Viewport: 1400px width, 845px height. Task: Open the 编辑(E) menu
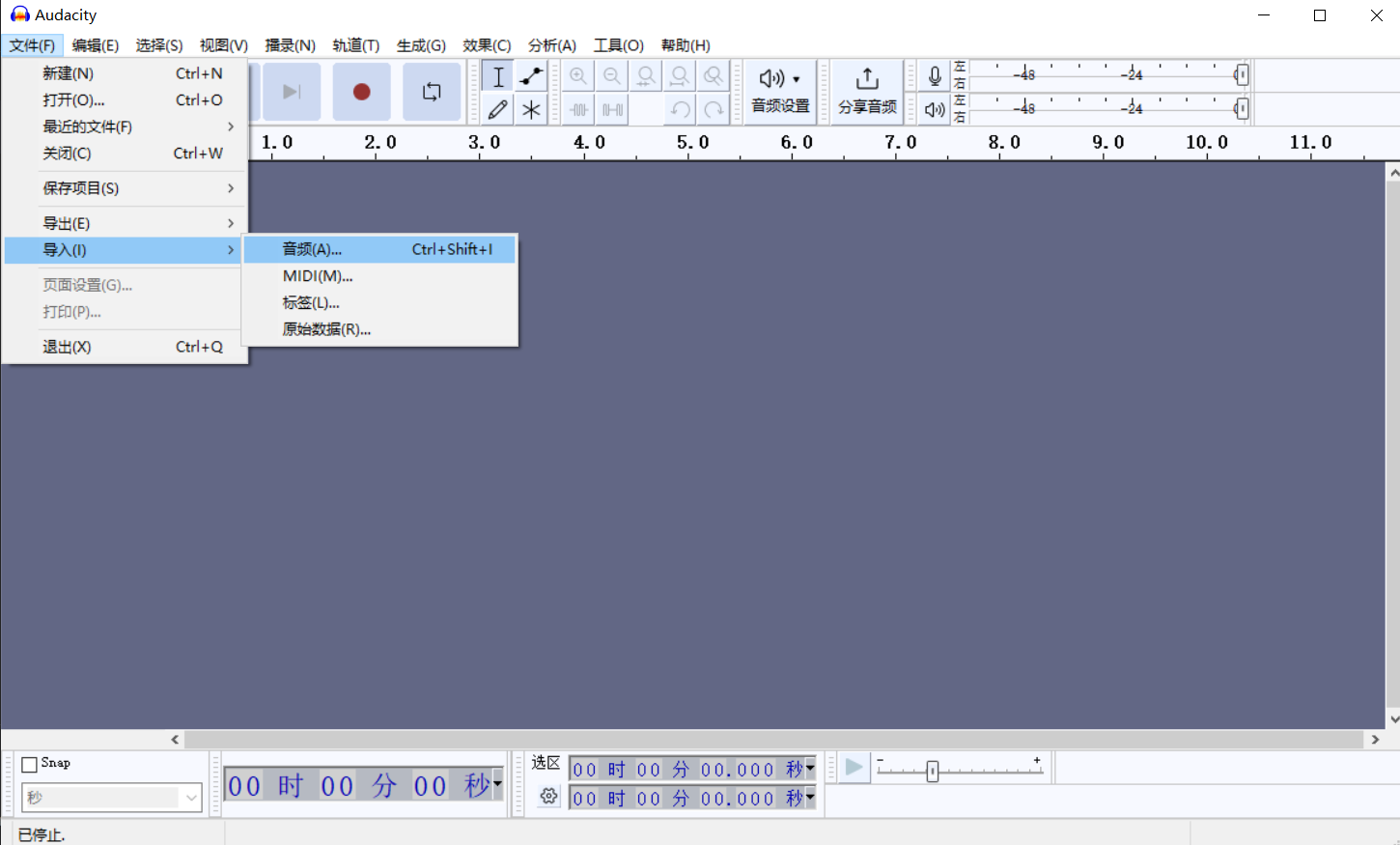coord(96,45)
